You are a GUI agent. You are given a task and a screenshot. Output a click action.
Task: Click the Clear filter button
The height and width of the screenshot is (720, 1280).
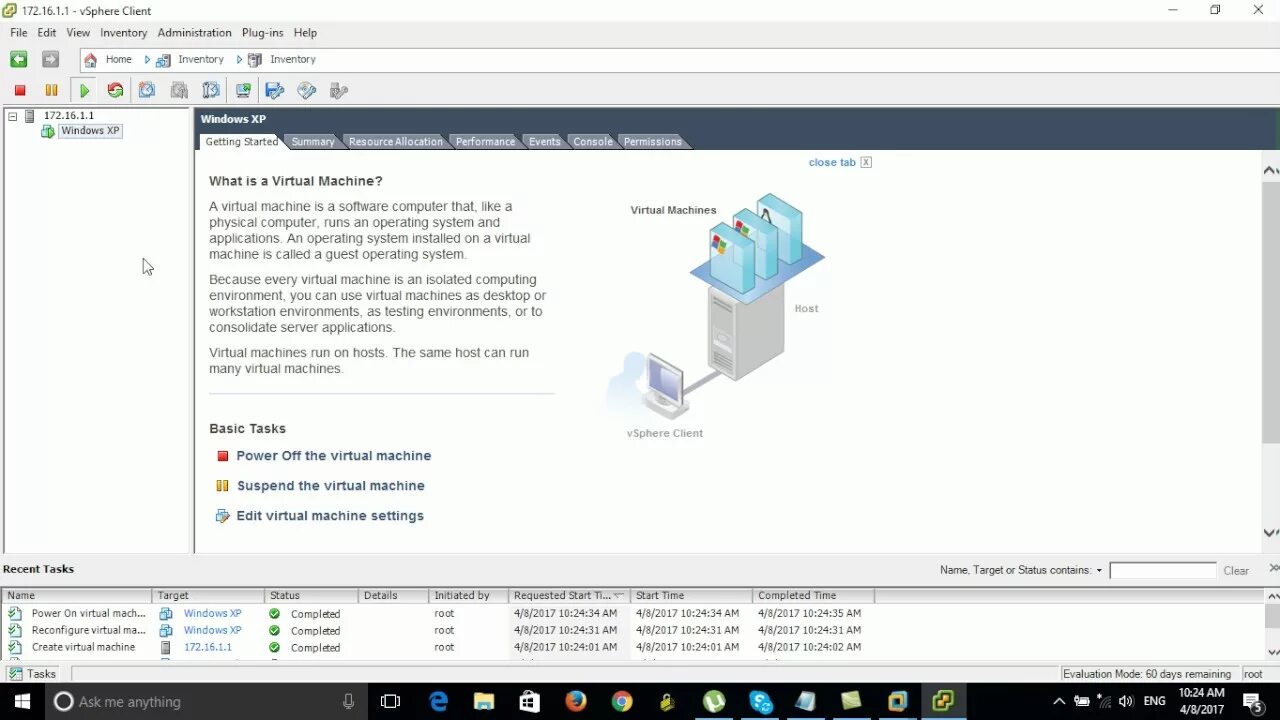(x=1236, y=571)
